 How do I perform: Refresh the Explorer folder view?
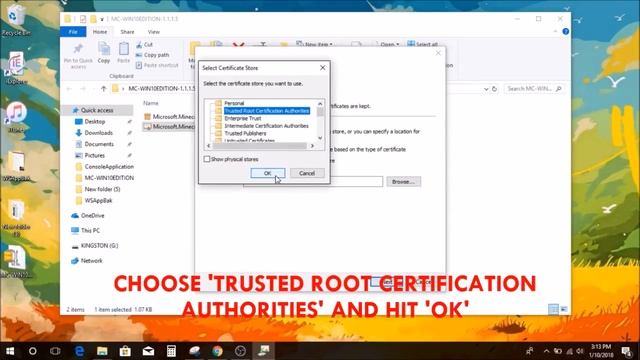pos(494,89)
